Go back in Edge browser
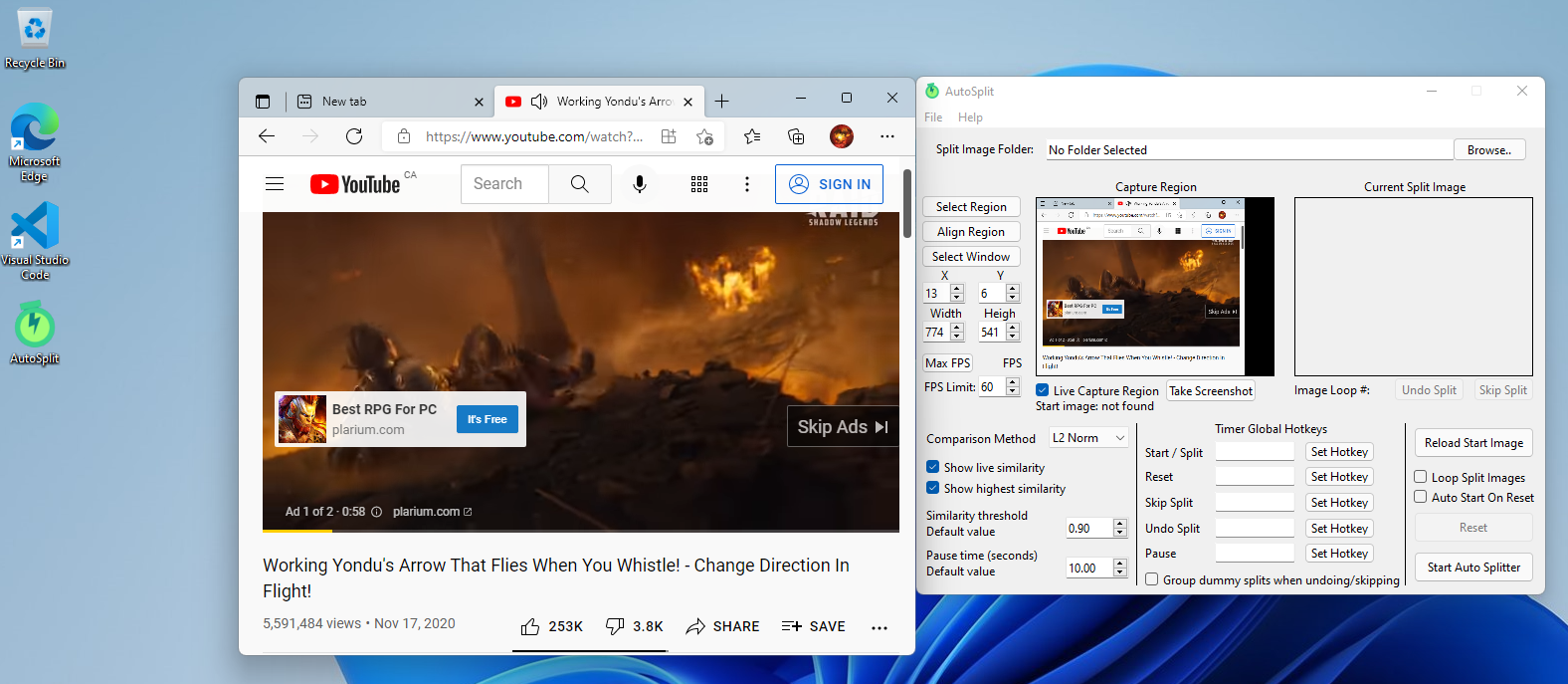Screen dimensions: 1568x684 pos(267,136)
